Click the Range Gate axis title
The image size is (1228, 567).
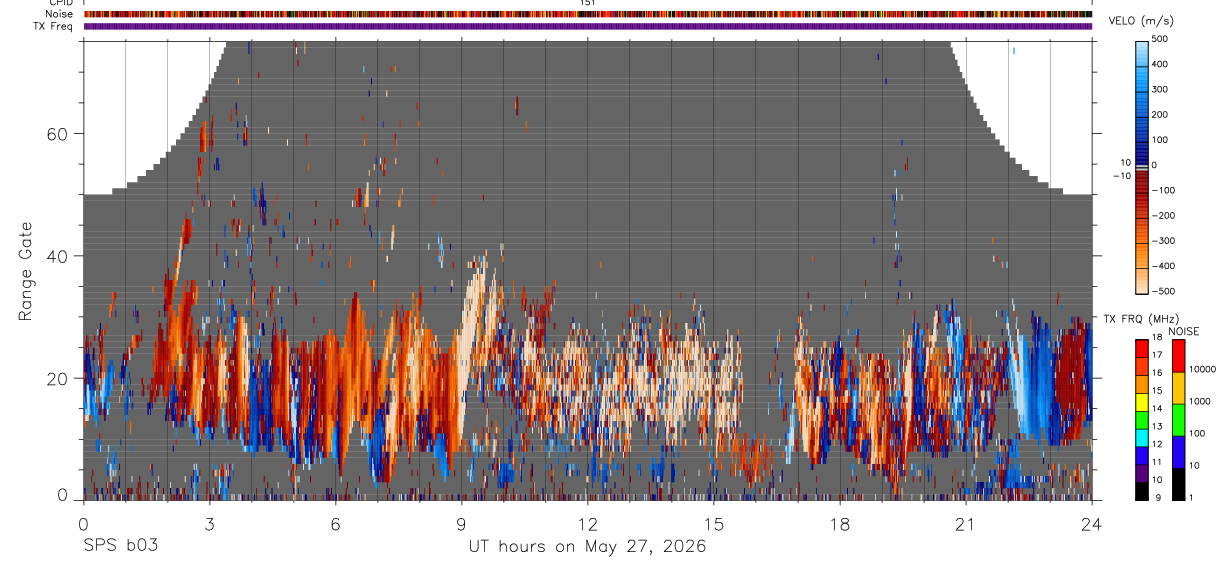click(25, 271)
